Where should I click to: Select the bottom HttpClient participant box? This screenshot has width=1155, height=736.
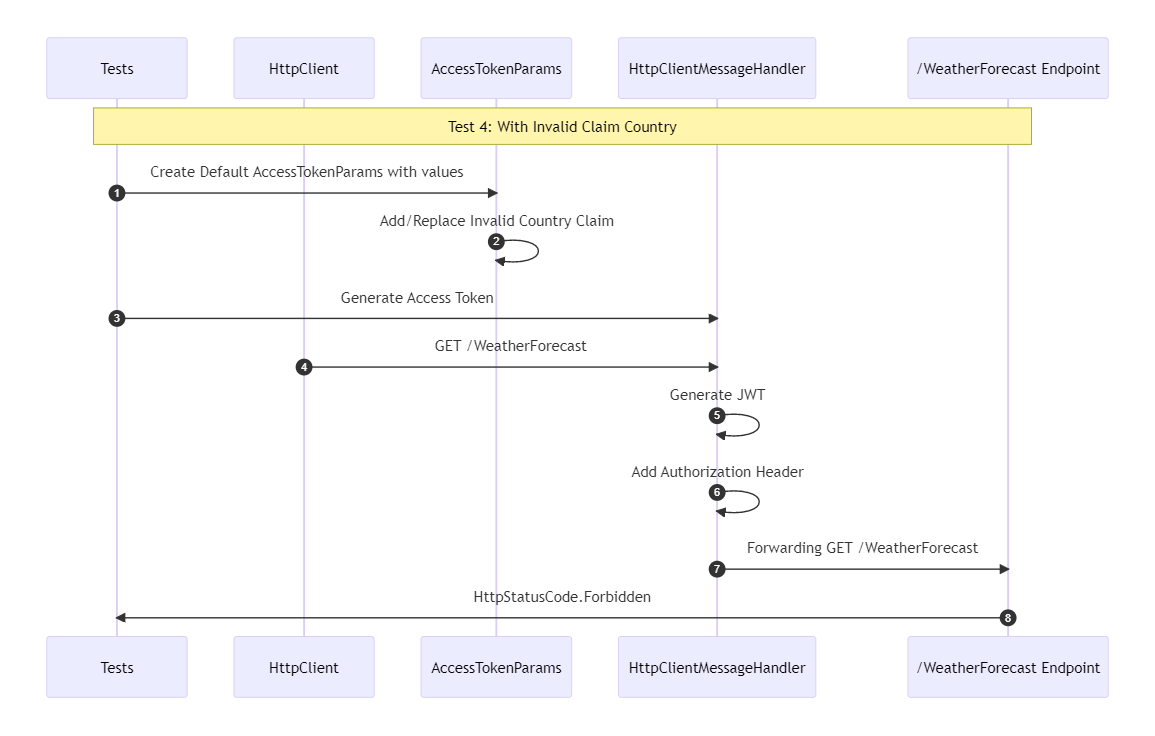[x=303, y=667]
